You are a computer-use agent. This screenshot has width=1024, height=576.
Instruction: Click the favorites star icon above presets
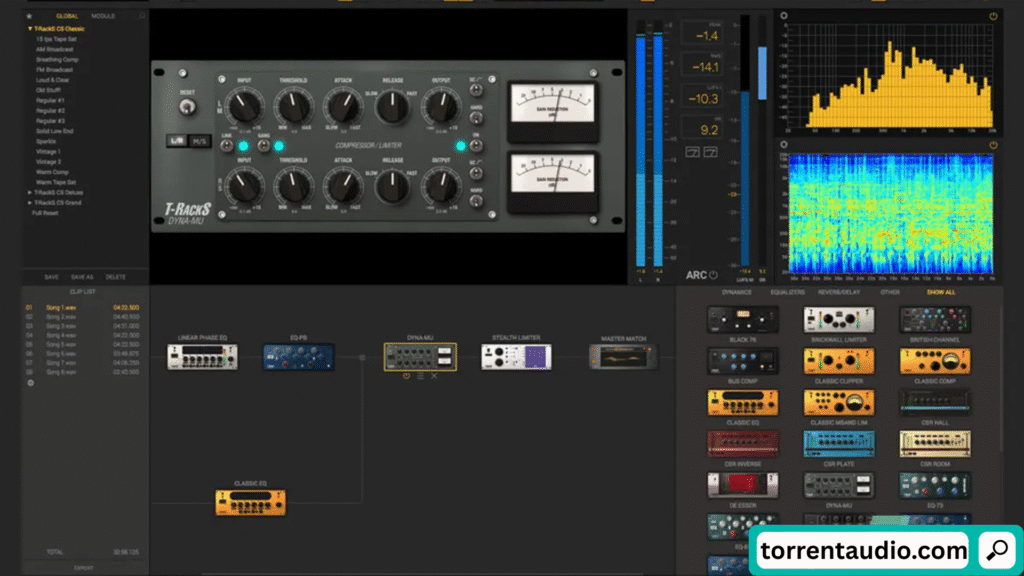[29, 16]
